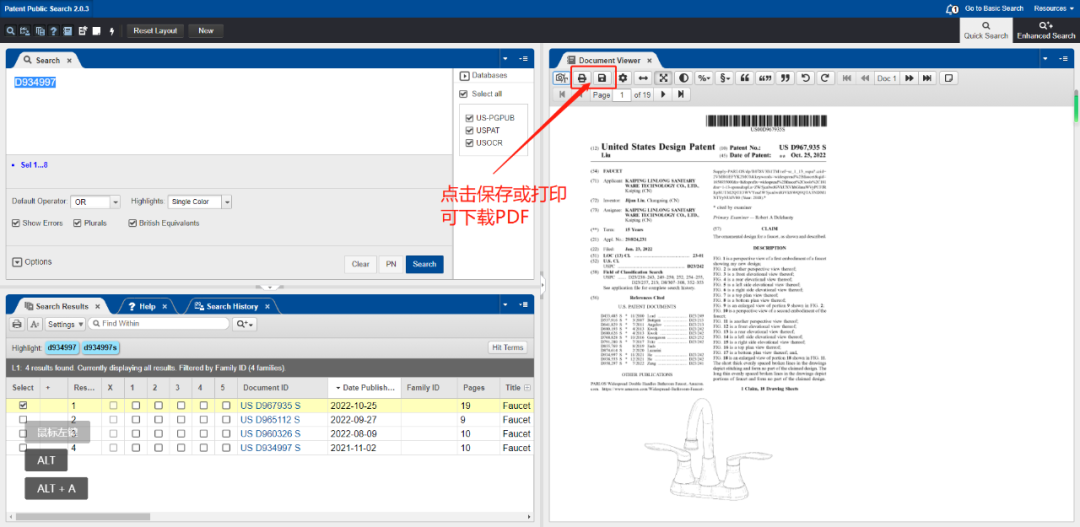Open Document Viewer settings gear
The width and height of the screenshot is (1080, 527).
tap(623, 78)
